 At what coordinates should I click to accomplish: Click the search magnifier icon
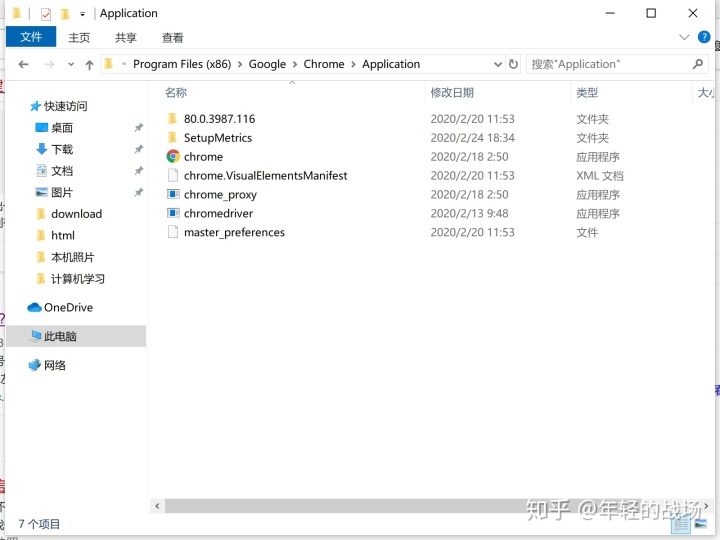698,64
